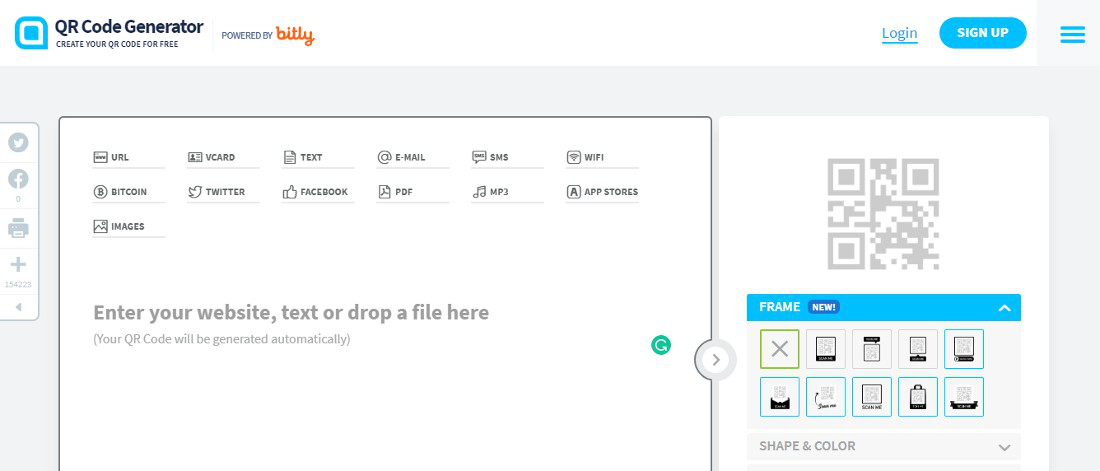The height and width of the screenshot is (471, 1100).
Task: Switch to the URL tab
Action: tap(128, 157)
